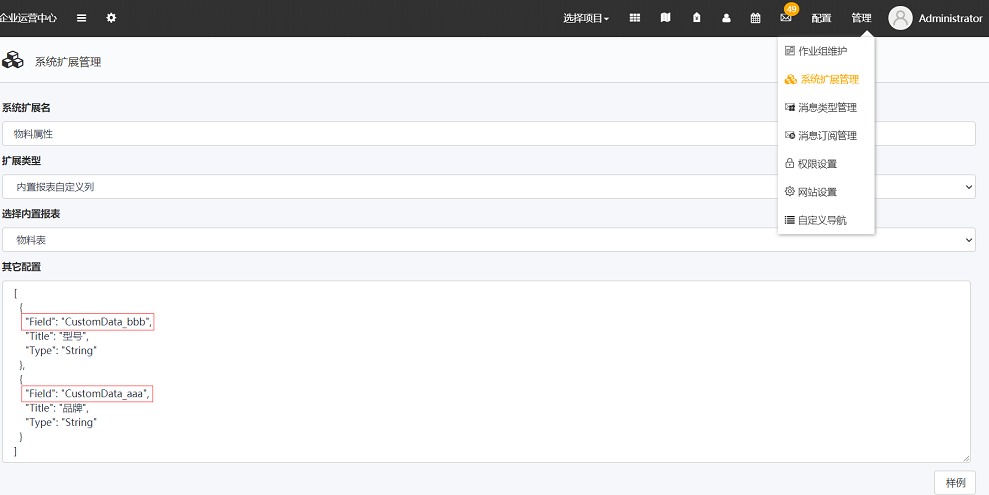Open the 选择内置报表 dropdown list
This screenshot has width=989, height=495.
[488, 240]
